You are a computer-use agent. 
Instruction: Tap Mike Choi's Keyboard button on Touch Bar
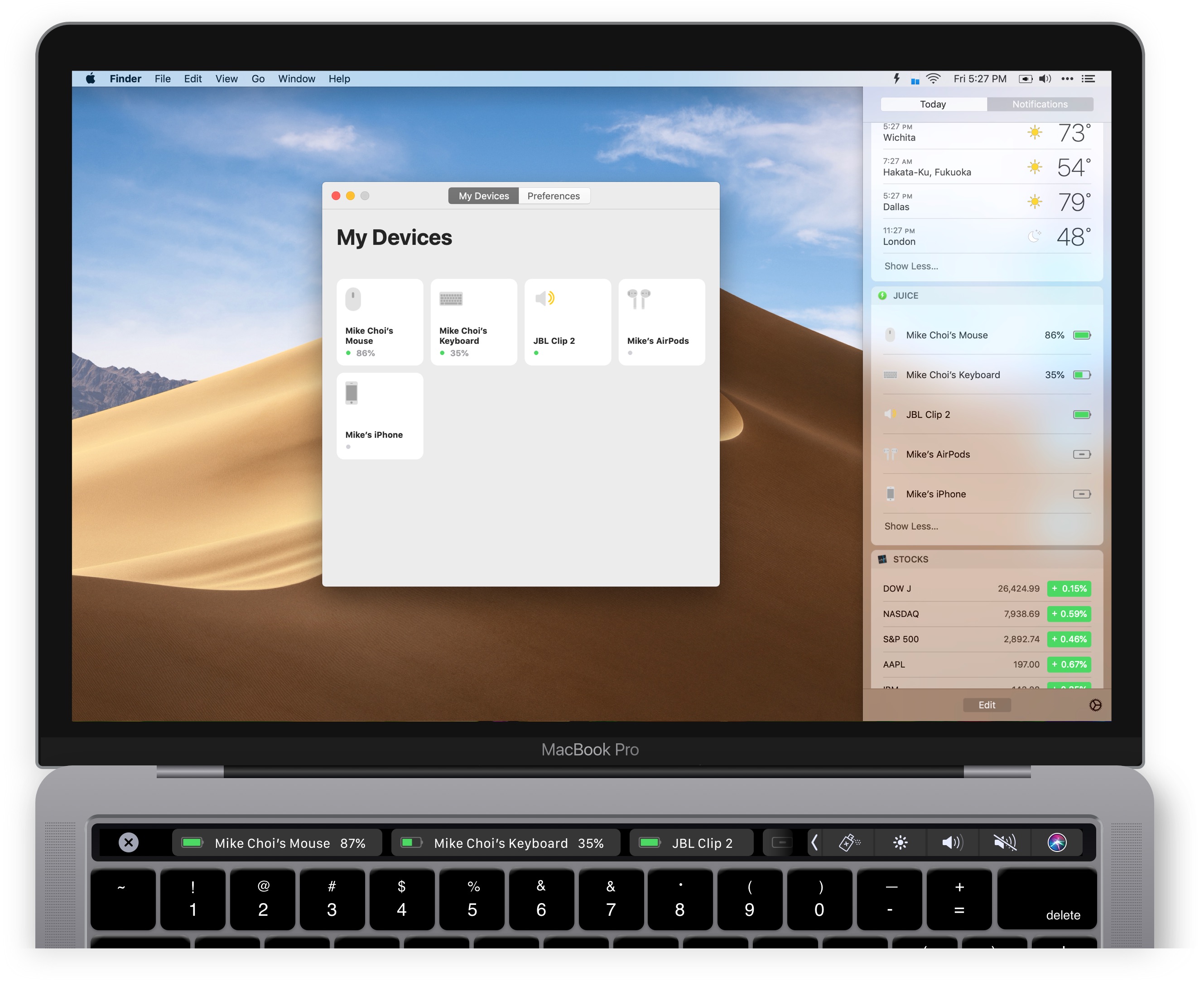pyautogui.click(x=506, y=842)
